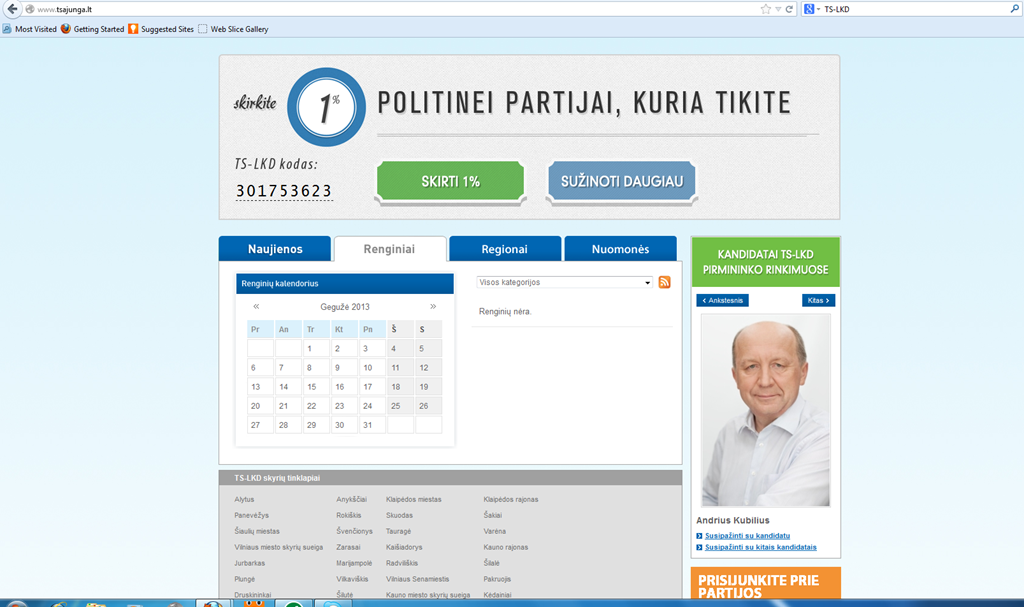The image size is (1024, 607).
Task: Open the Švenčionys branch link
Action: click(355, 531)
